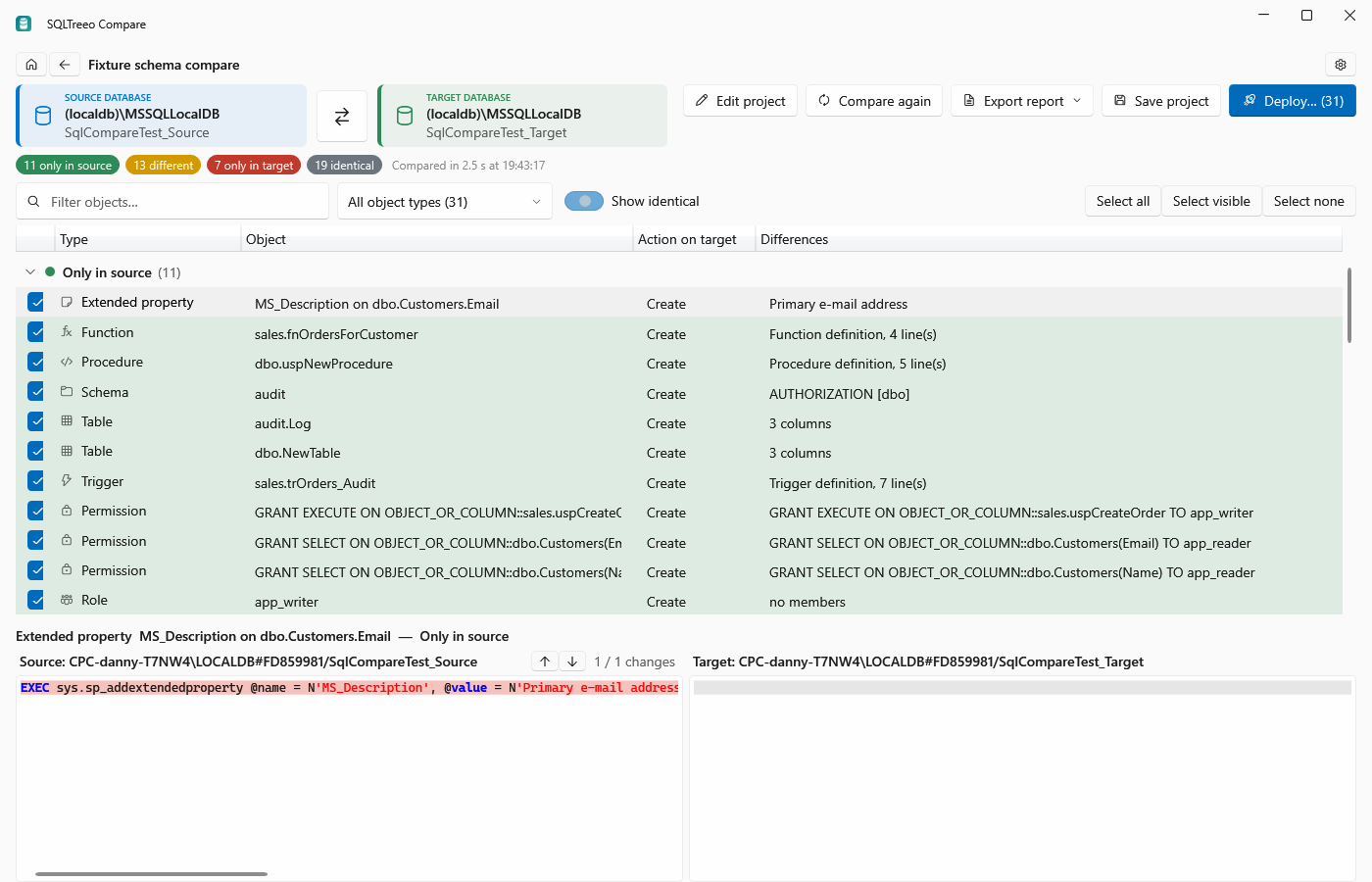Jump to next change arrow
This screenshot has width=1372, height=882.
(x=572, y=661)
